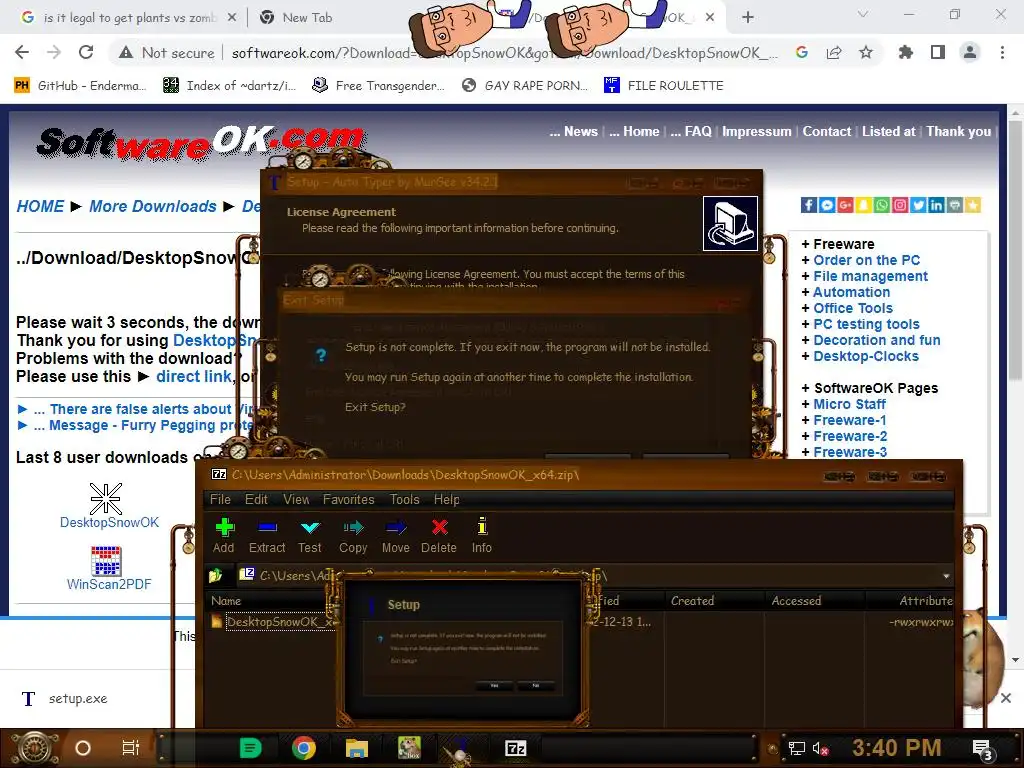Click the More Downloads breadcrumb link
The height and width of the screenshot is (768, 1024).
point(152,206)
